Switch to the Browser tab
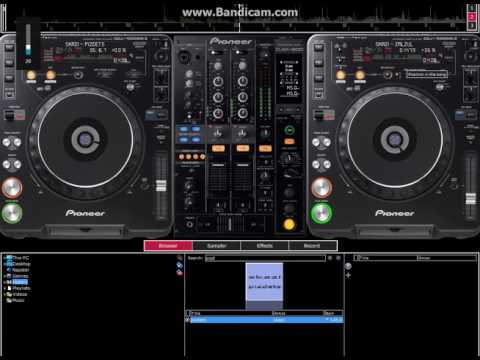The width and height of the screenshot is (480, 360). 168,246
